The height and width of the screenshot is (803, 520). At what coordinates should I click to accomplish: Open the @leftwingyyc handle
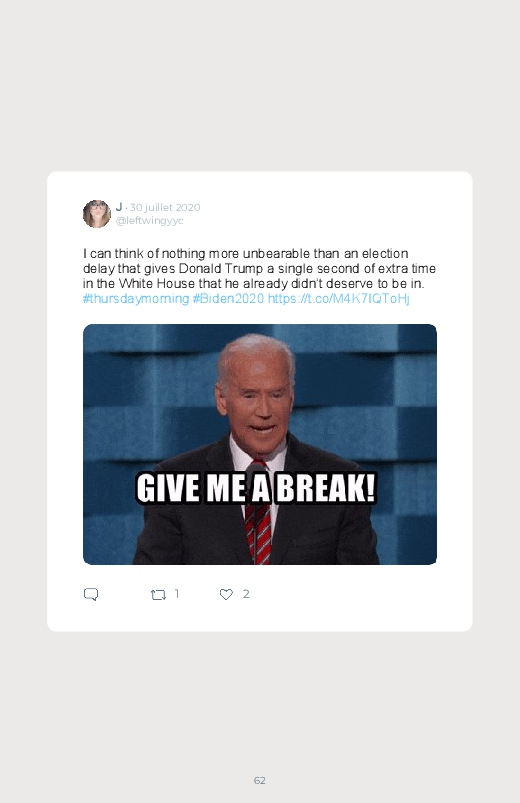(x=150, y=221)
